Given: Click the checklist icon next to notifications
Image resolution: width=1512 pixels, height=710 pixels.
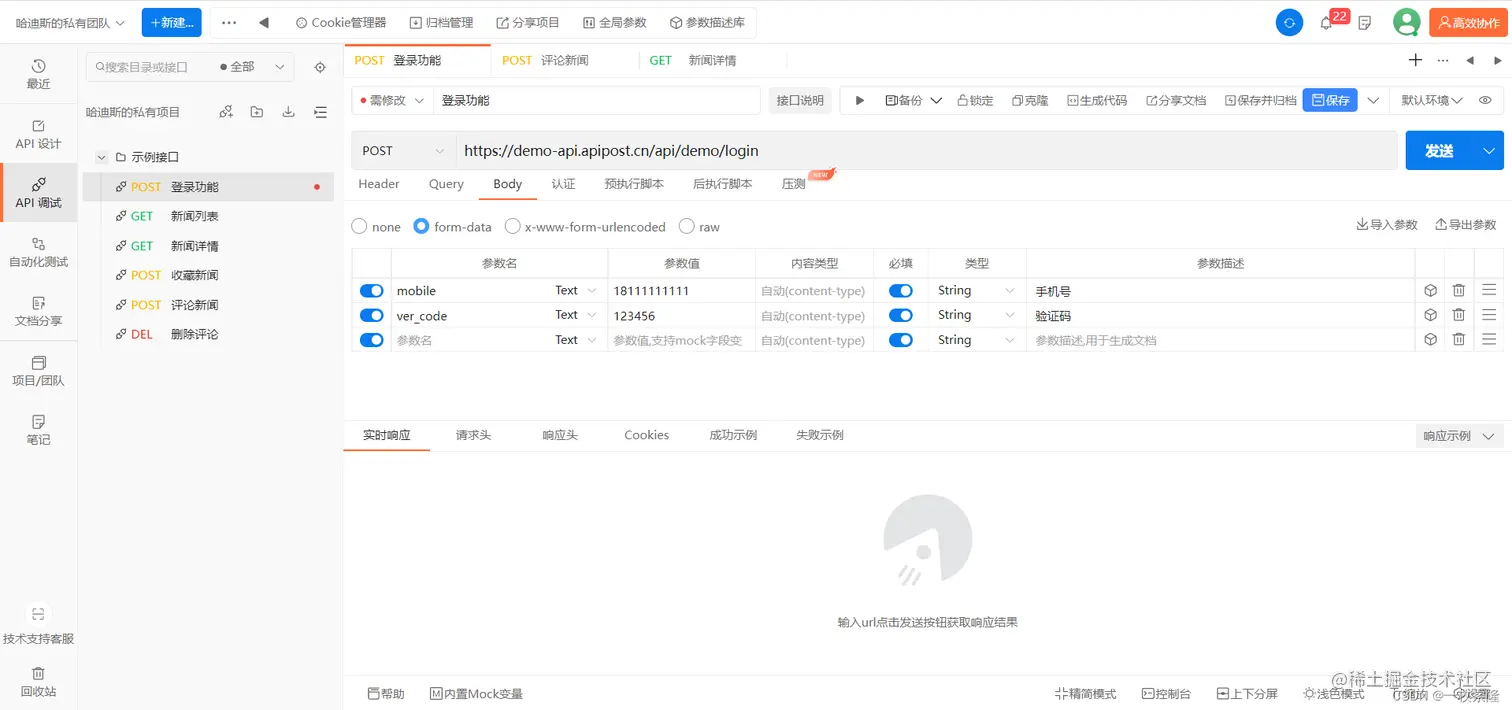Looking at the screenshot, I should coord(1365,22).
